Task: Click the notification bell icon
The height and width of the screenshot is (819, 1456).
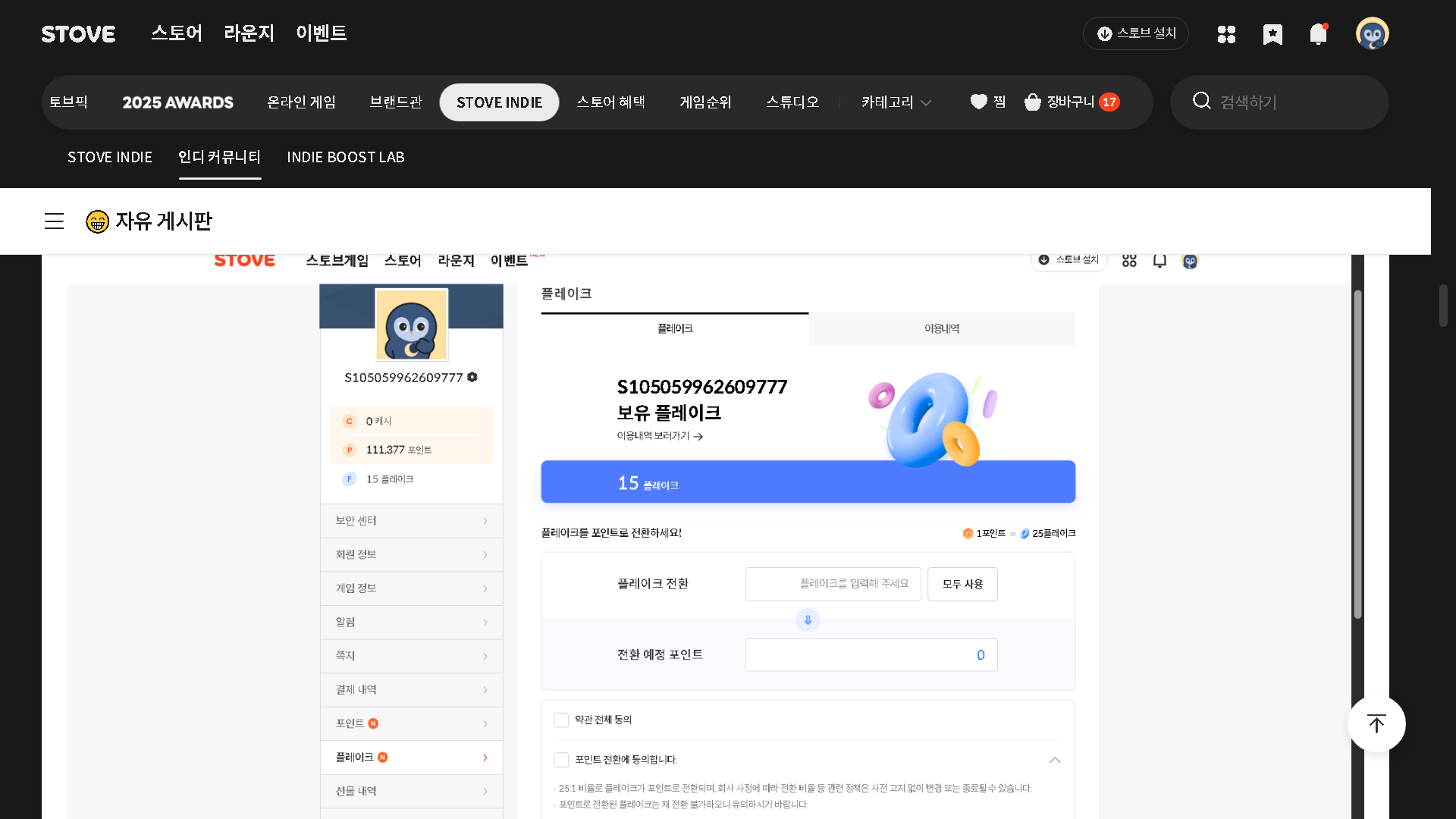Action: pos(1318,34)
